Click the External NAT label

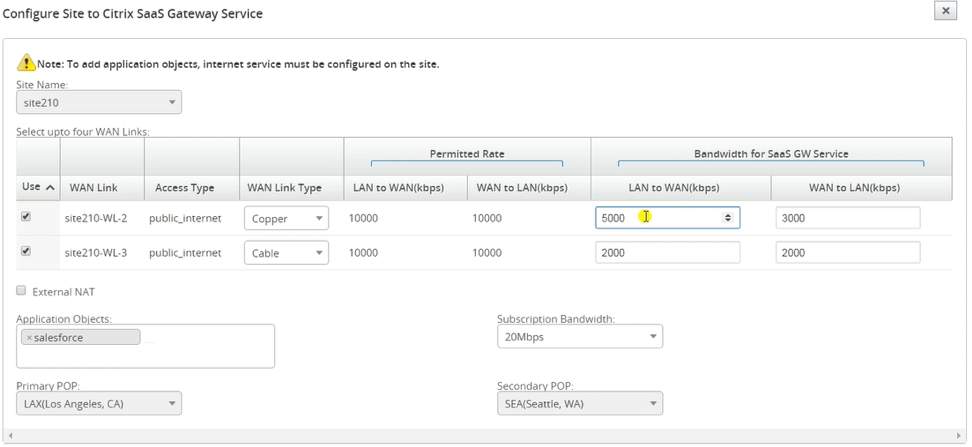point(63,291)
